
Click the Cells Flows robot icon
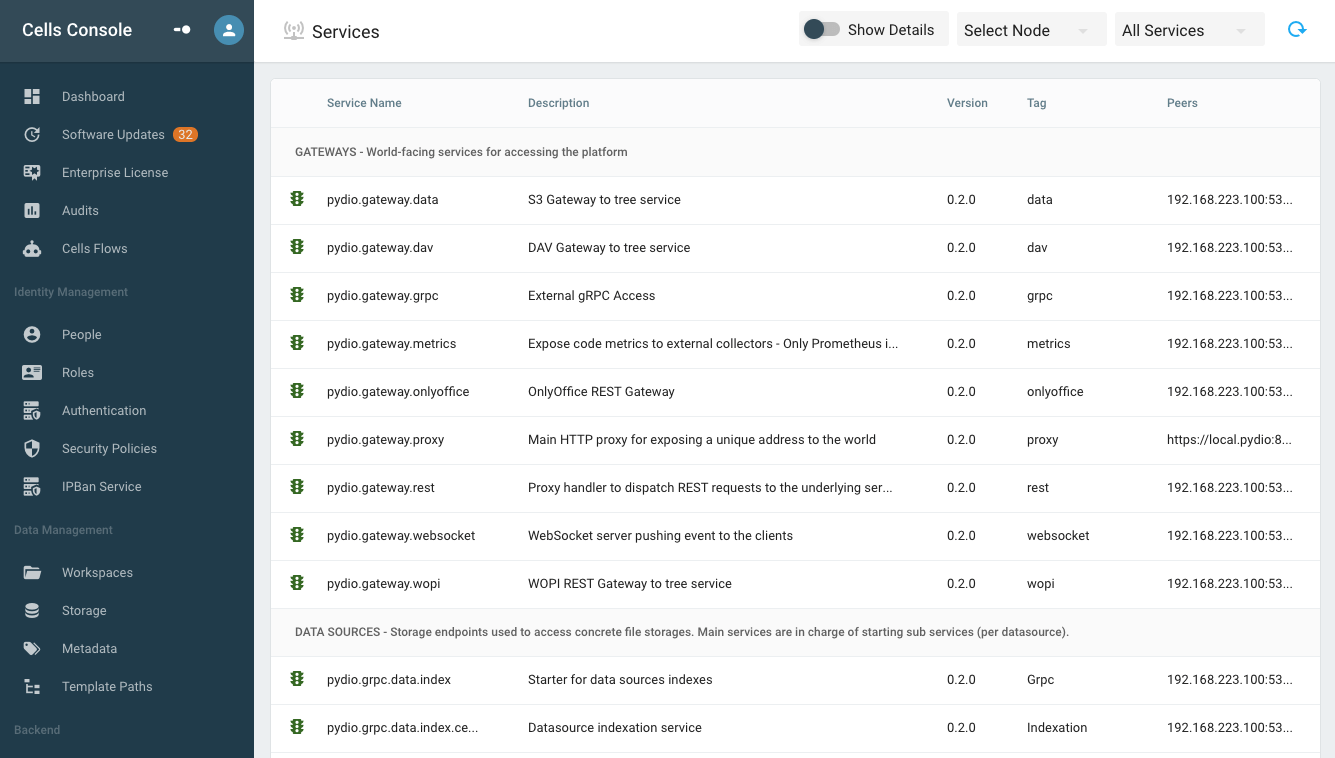32,249
